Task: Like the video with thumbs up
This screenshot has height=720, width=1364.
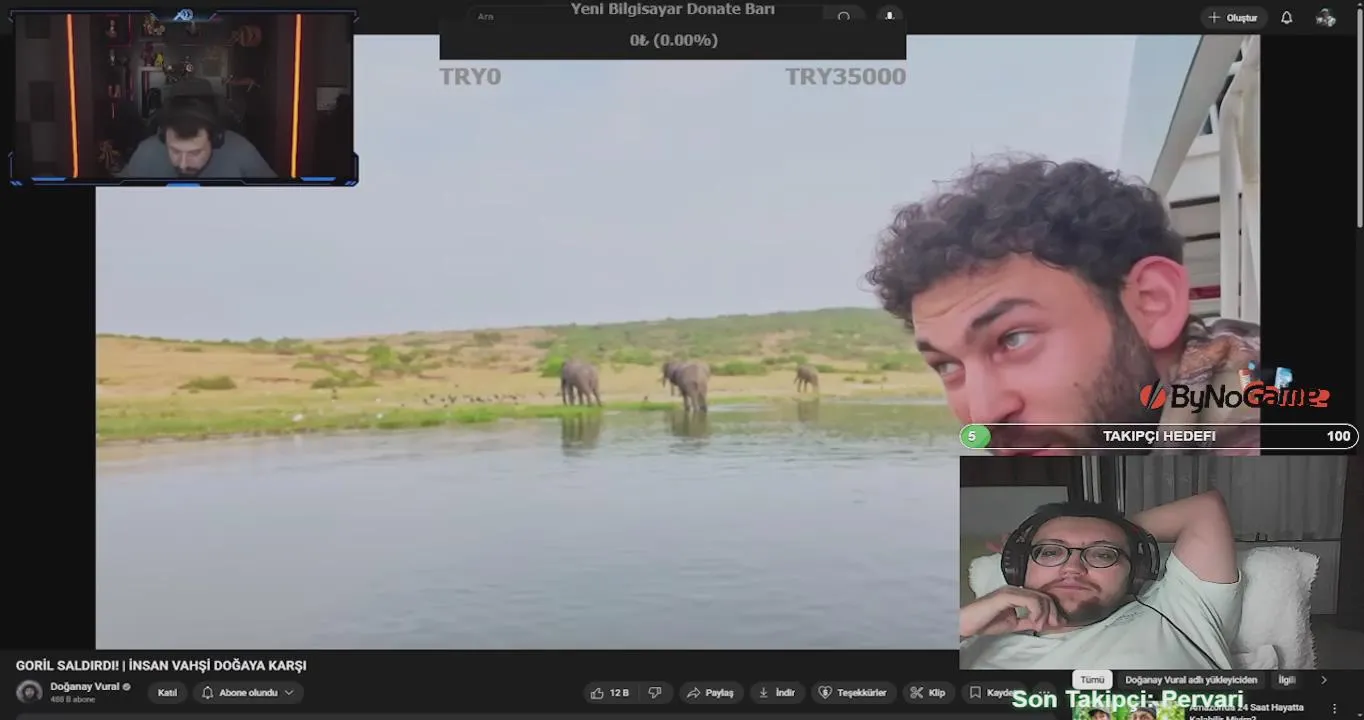Action: pyautogui.click(x=611, y=693)
